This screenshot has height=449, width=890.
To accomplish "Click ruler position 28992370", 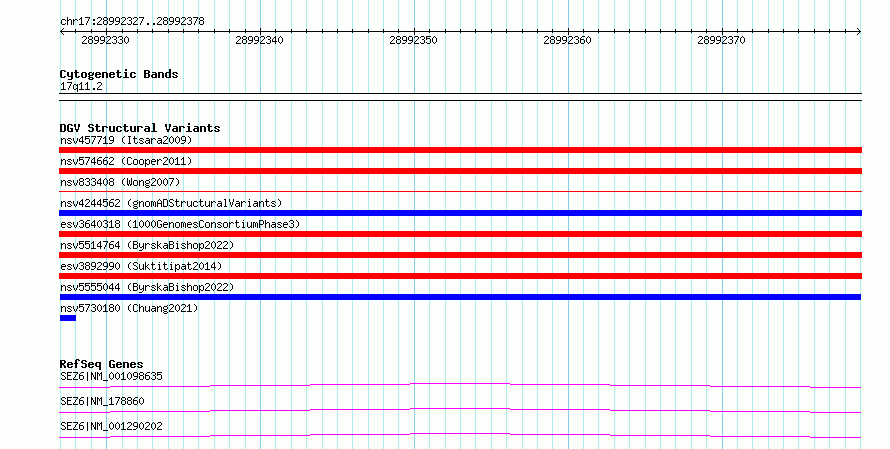I will tap(721, 40).
